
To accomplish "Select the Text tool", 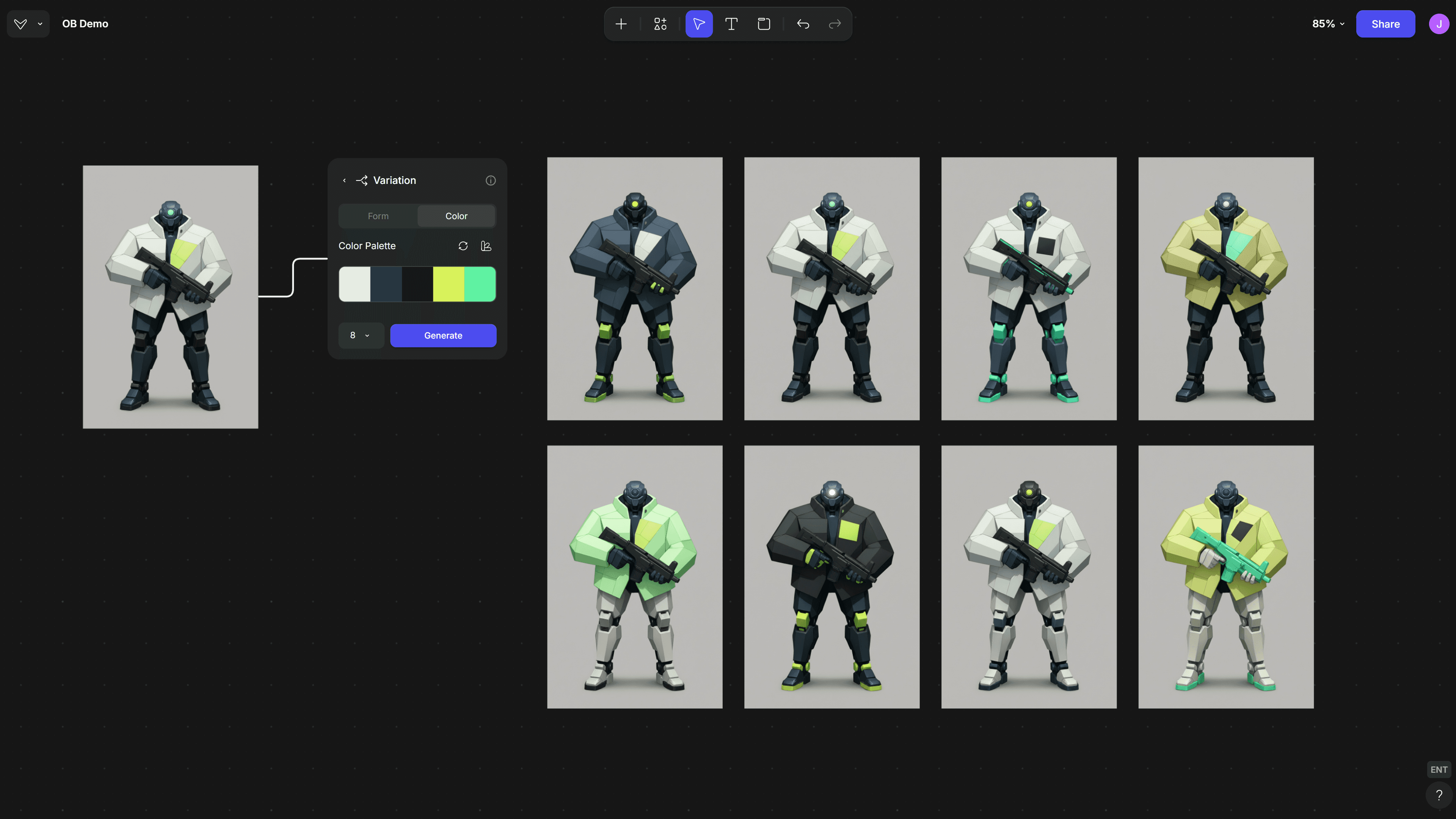I will point(731,24).
